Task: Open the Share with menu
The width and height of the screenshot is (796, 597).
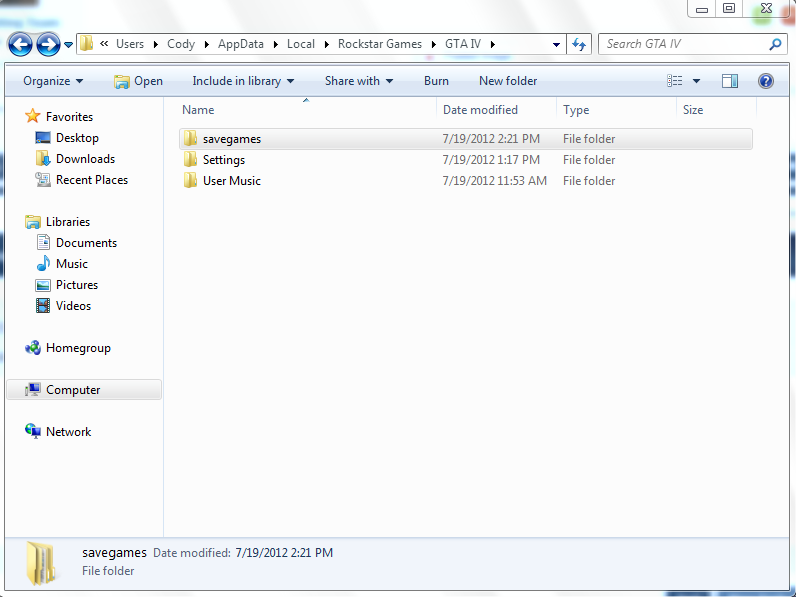Action: [358, 81]
